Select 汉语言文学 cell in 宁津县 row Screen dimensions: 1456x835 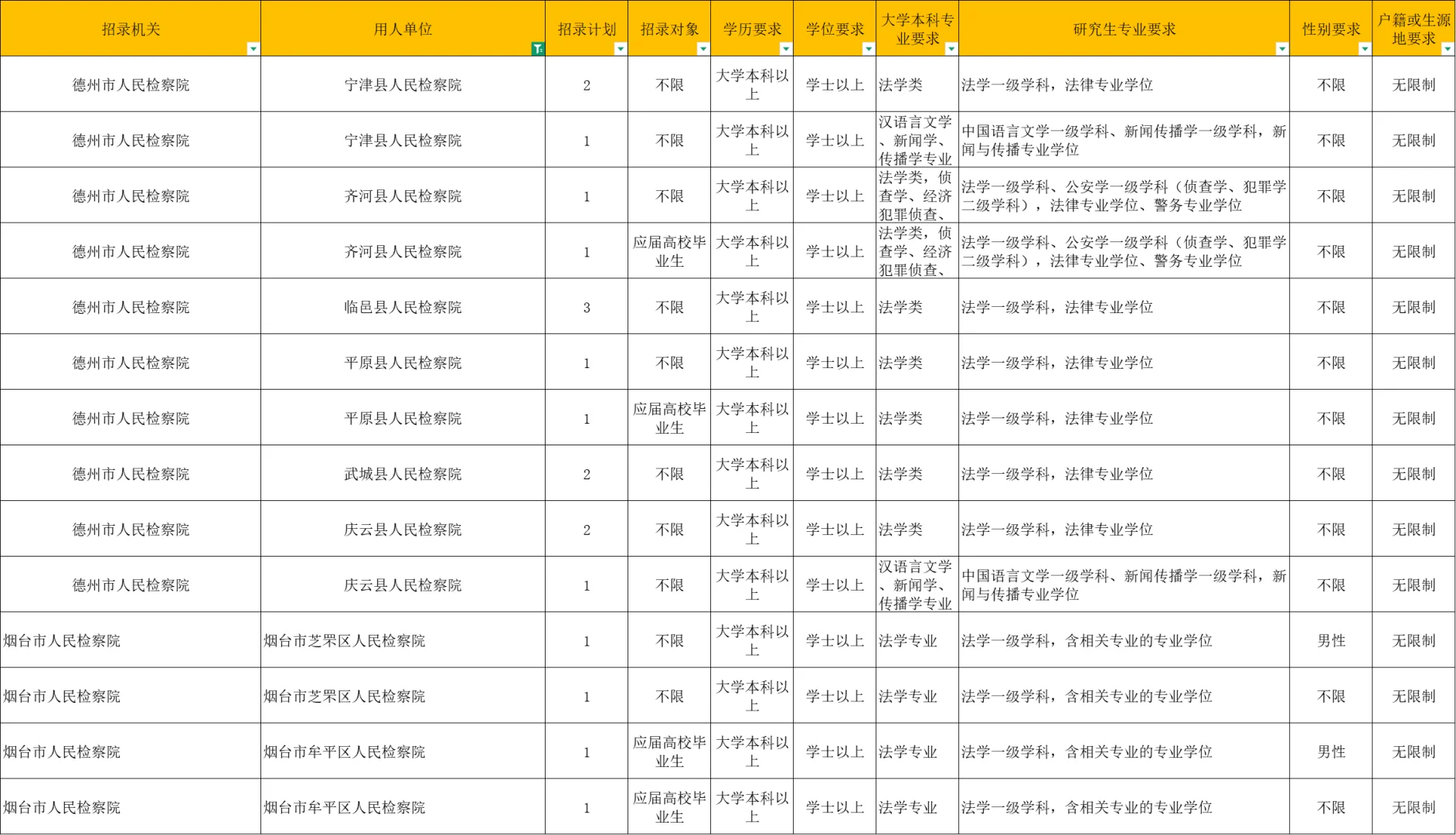pos(917,140)
